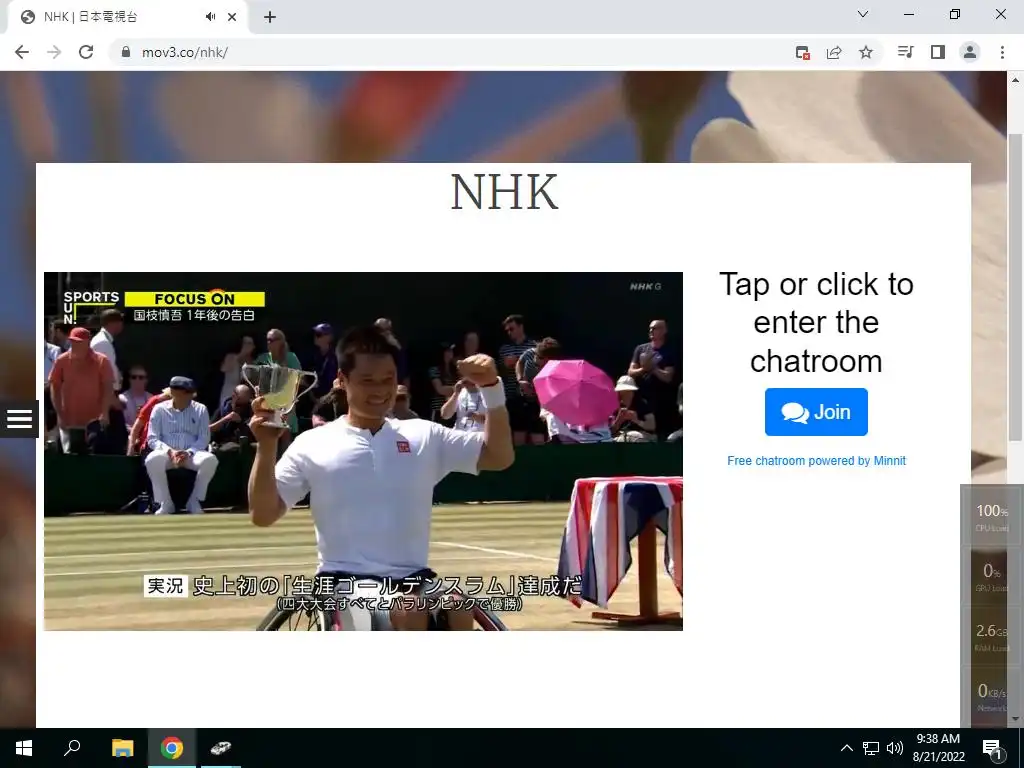The width and height of the screenshot is (1024, 768).
Task: Click the GPU Load 0% widget
Action: [991, 577]
